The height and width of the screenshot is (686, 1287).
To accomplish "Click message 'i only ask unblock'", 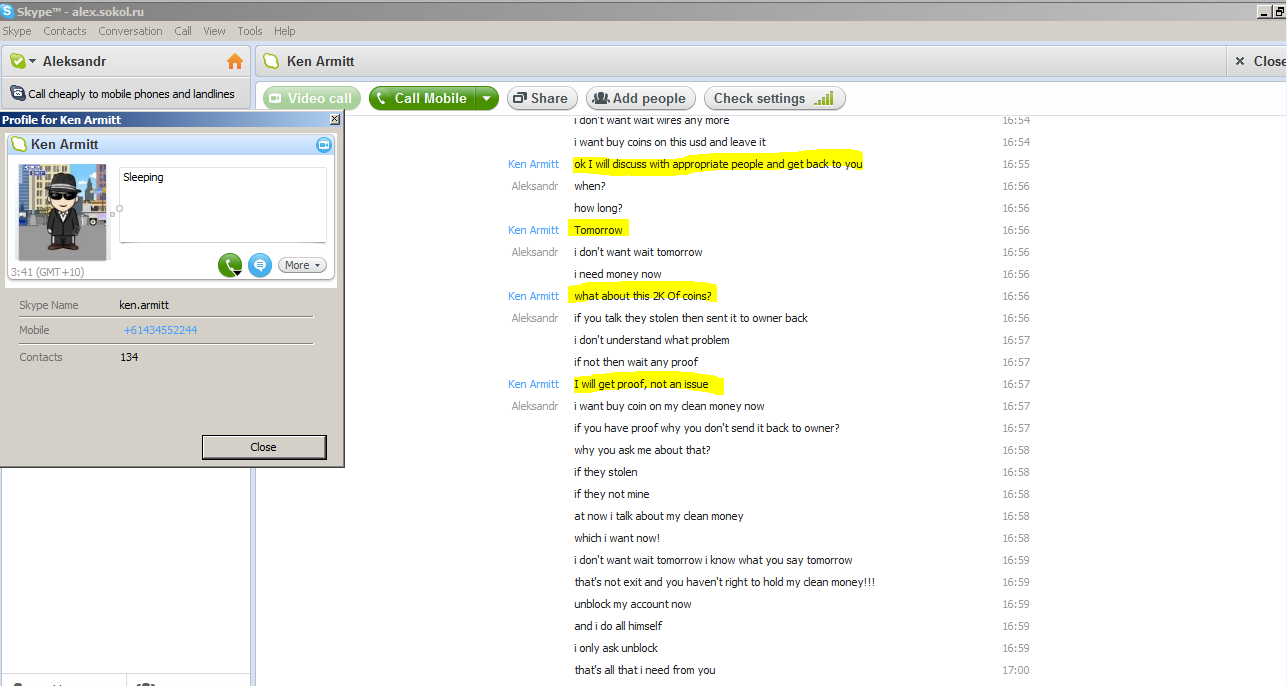I will 616,648.
